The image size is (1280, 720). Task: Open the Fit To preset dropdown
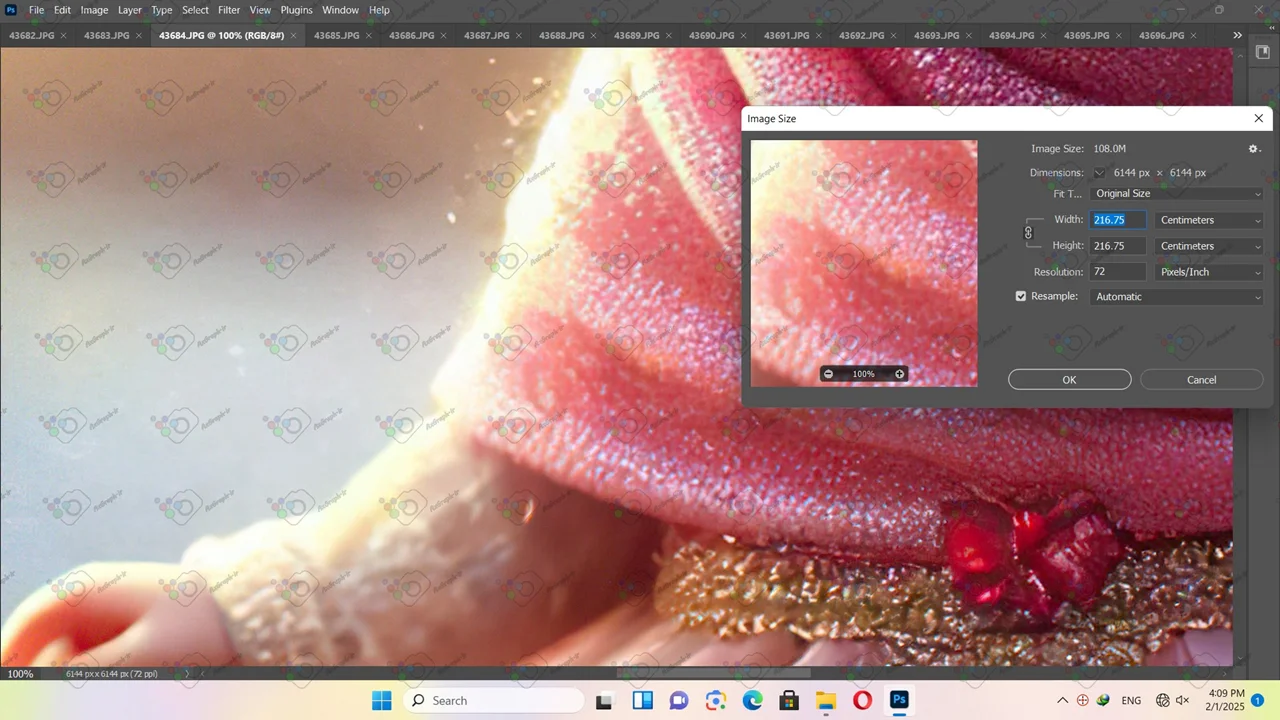1177,194
